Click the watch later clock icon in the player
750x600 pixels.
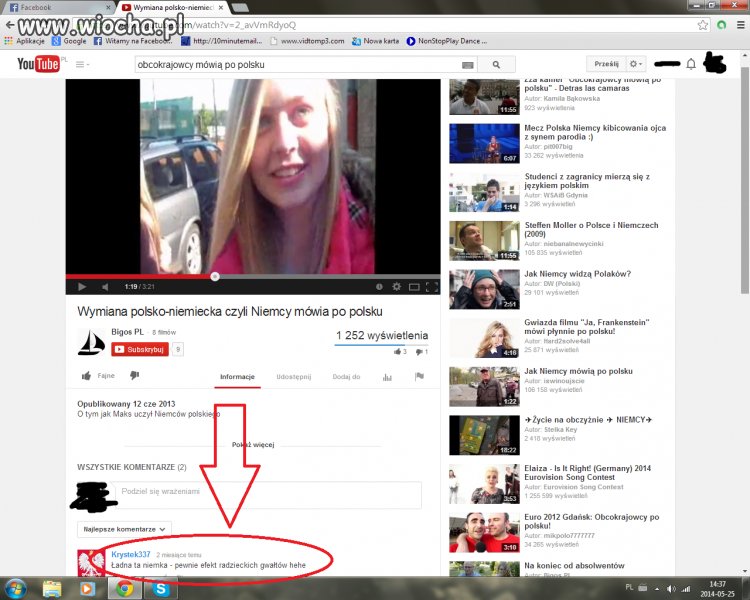click(379, 287)
